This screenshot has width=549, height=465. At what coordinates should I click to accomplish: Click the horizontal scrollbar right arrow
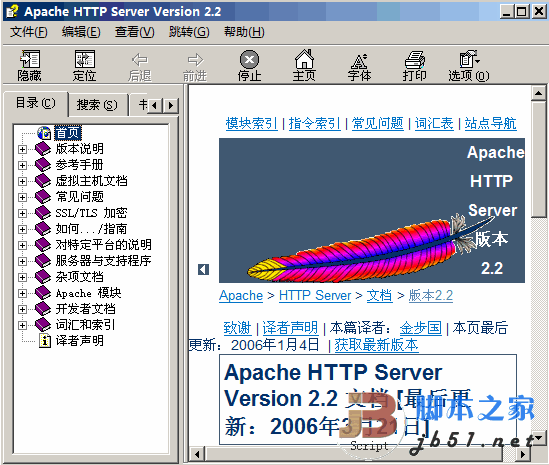click(523, 454)
